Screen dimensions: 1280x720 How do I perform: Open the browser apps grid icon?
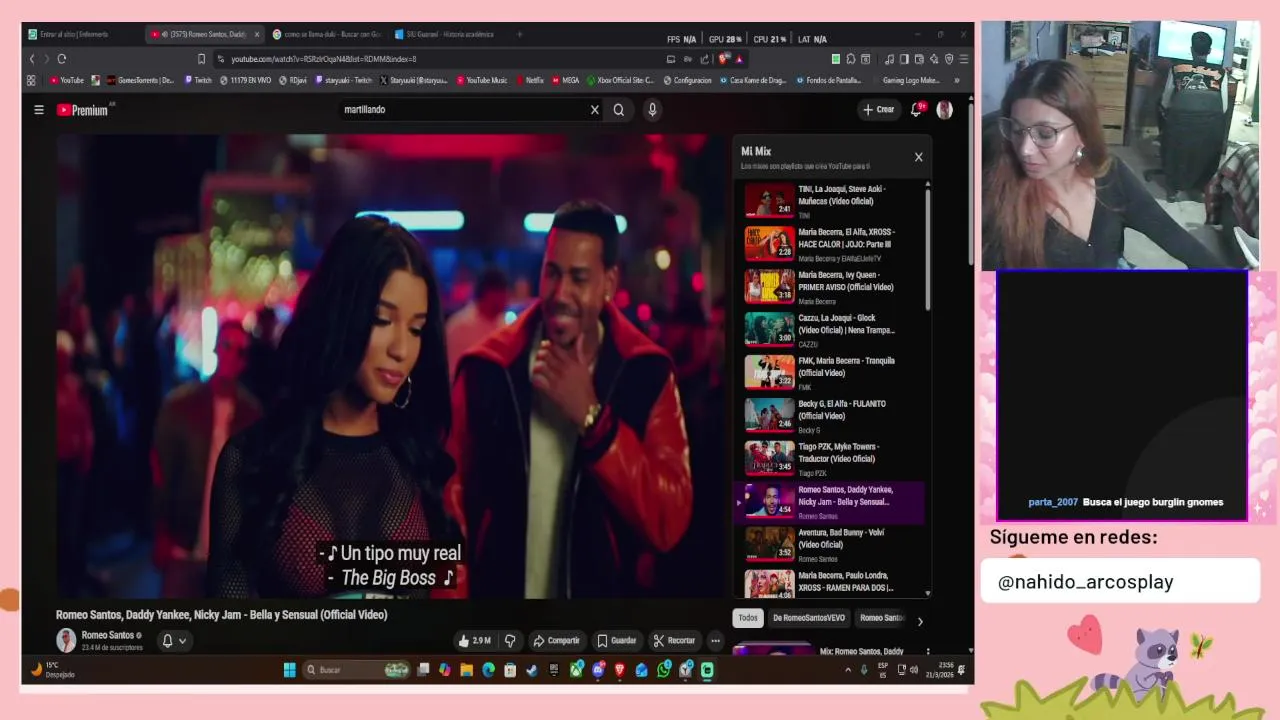coord(31,80)
